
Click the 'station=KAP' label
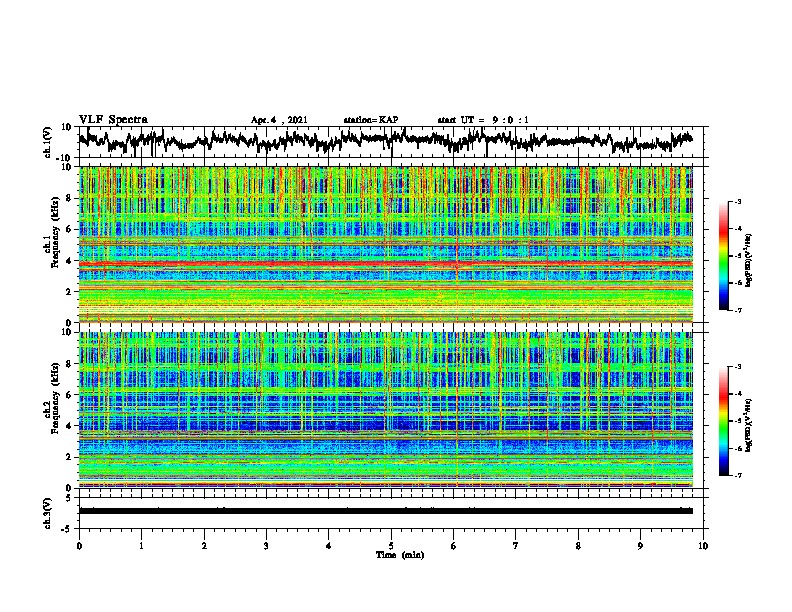tap(371, 120)
